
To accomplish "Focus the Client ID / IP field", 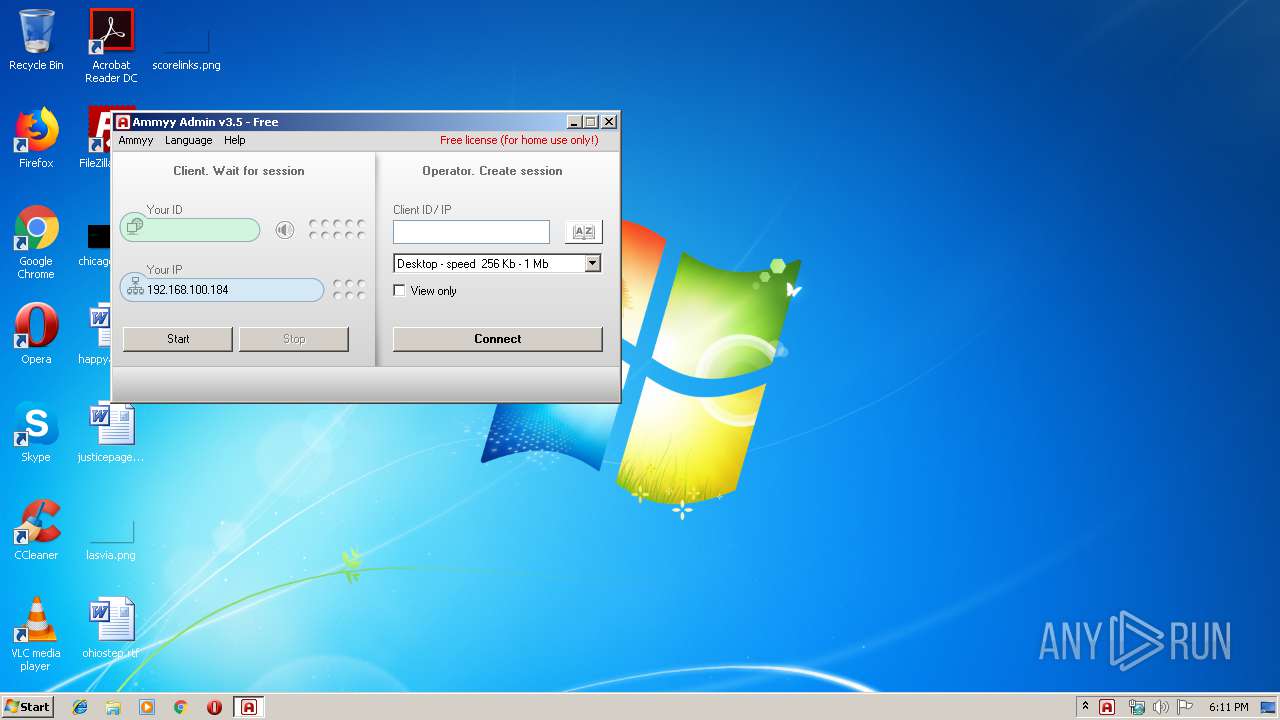I will [471, 232].
